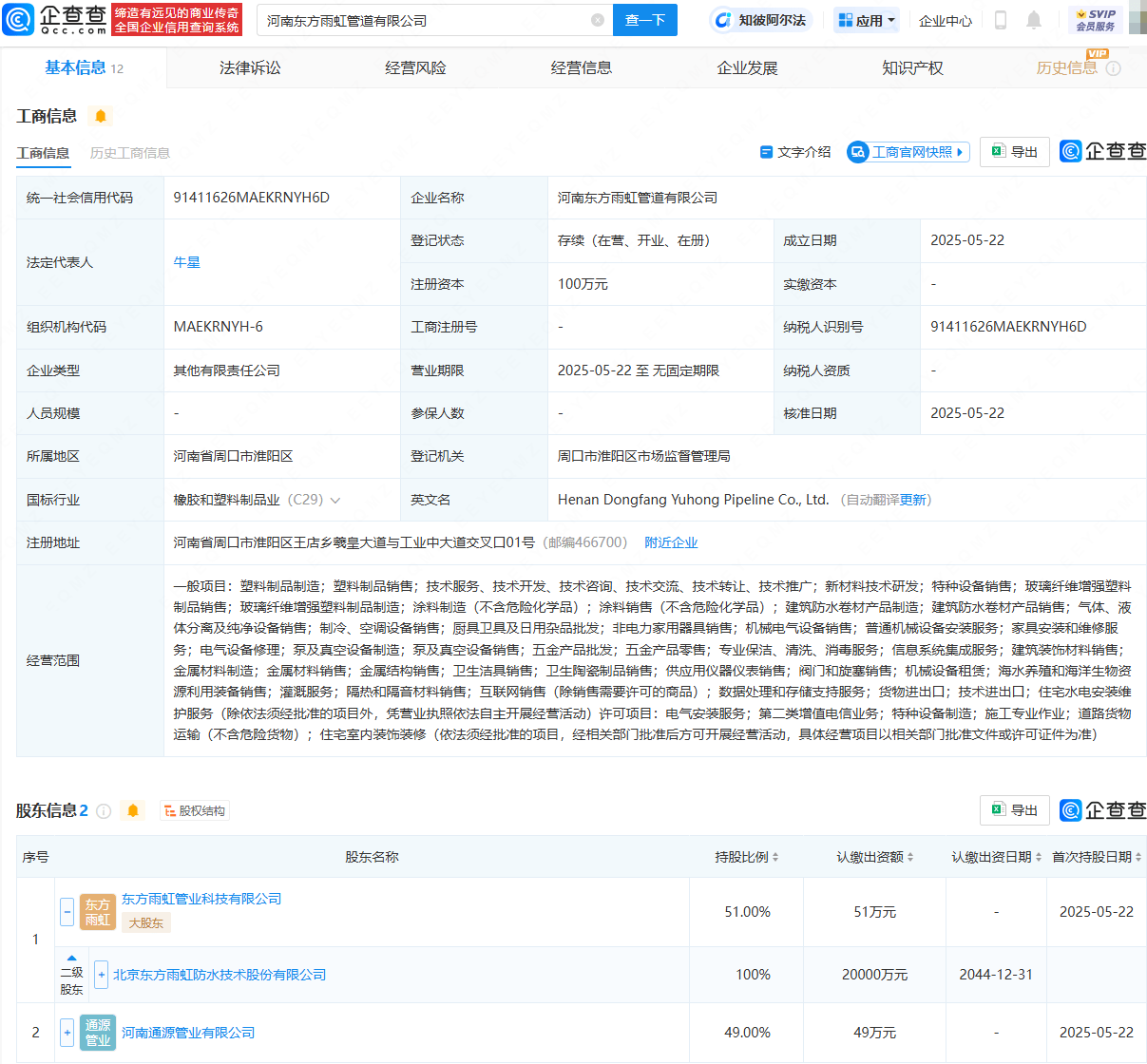
Task: Expand the 河南通源管业有限公司 shareholder row
Action: pos(67,1033)
